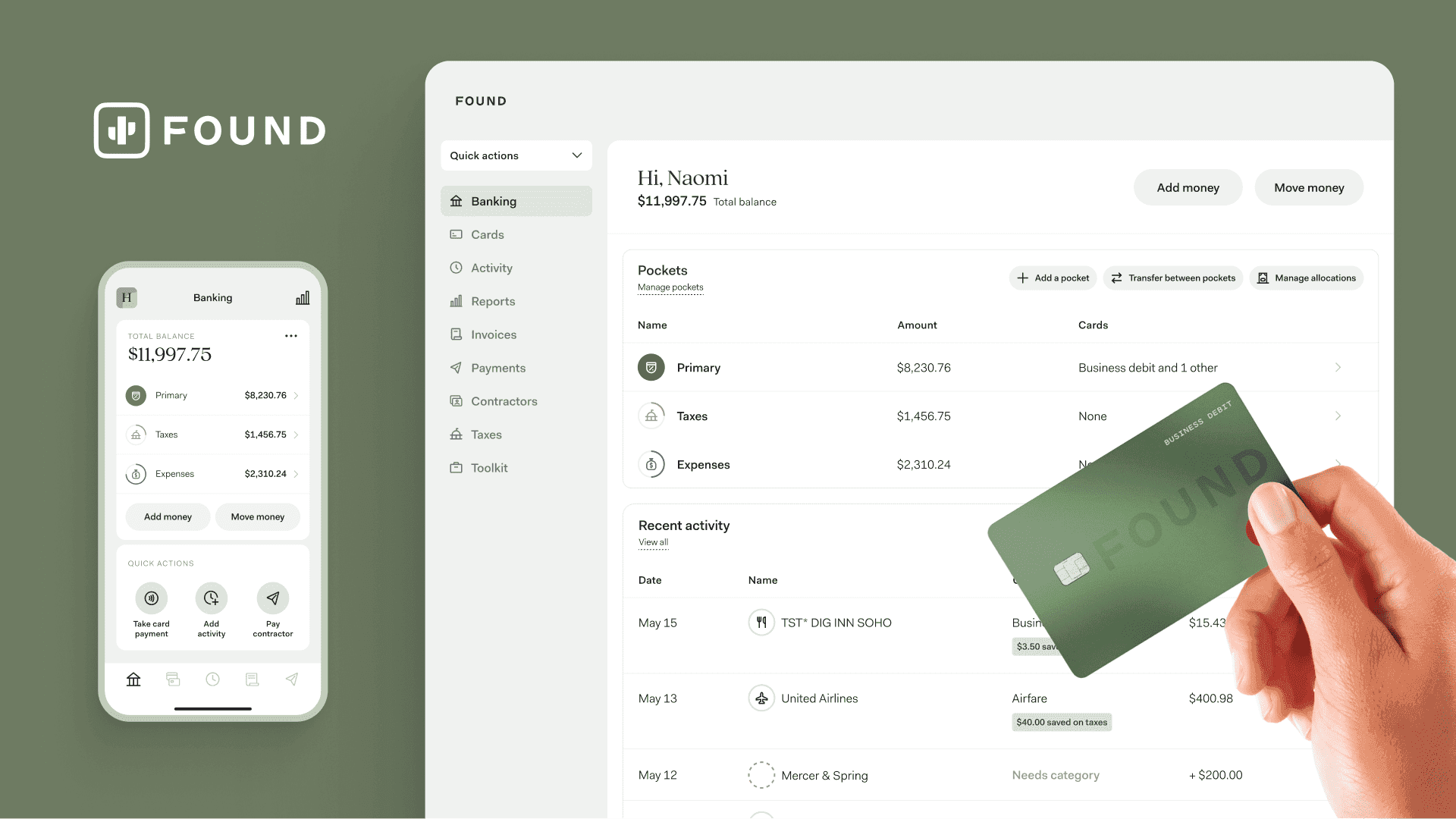Click the dashed circle beside Mercer & Spring
Image resolution: width=1456 pixels, height=819 pixels.
click(x=761, y=775)
